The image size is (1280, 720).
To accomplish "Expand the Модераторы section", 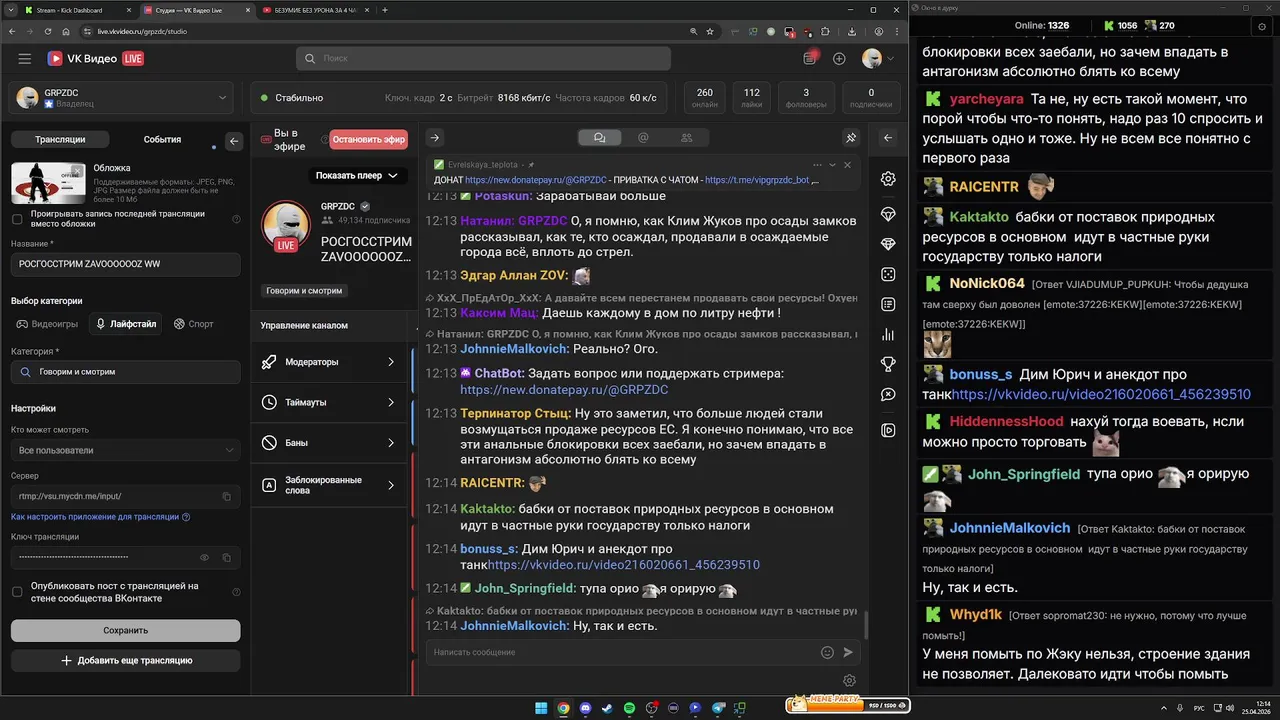I will (x=330, y=362).
